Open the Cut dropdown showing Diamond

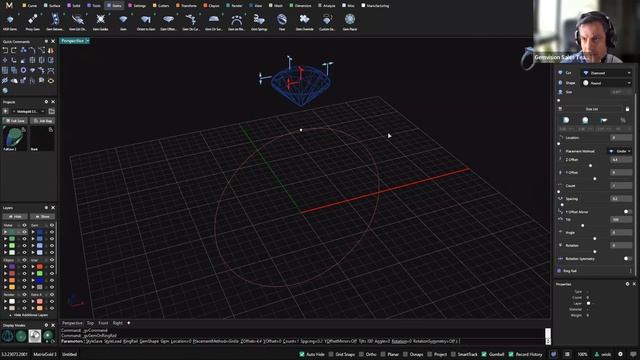(x=607, y=73)
